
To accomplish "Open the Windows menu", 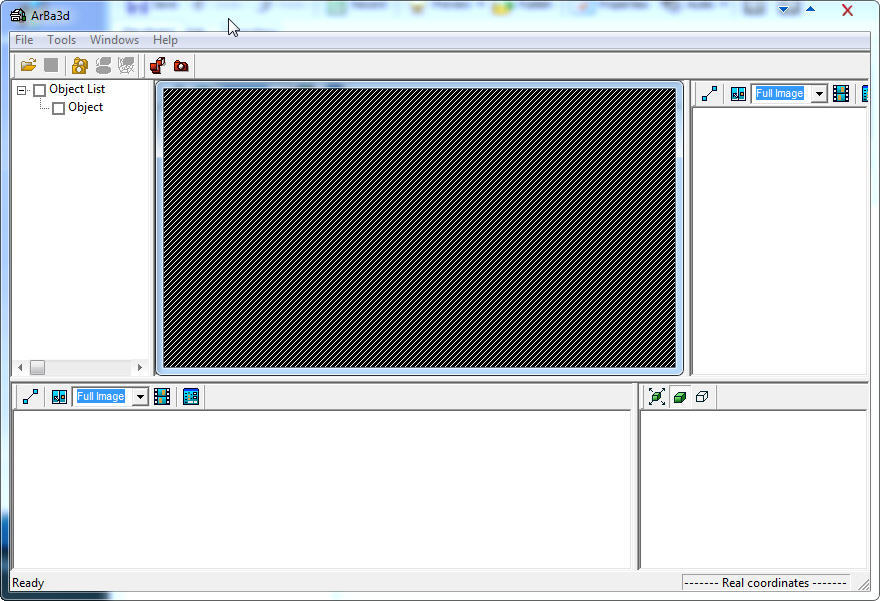I will [114, 40].
